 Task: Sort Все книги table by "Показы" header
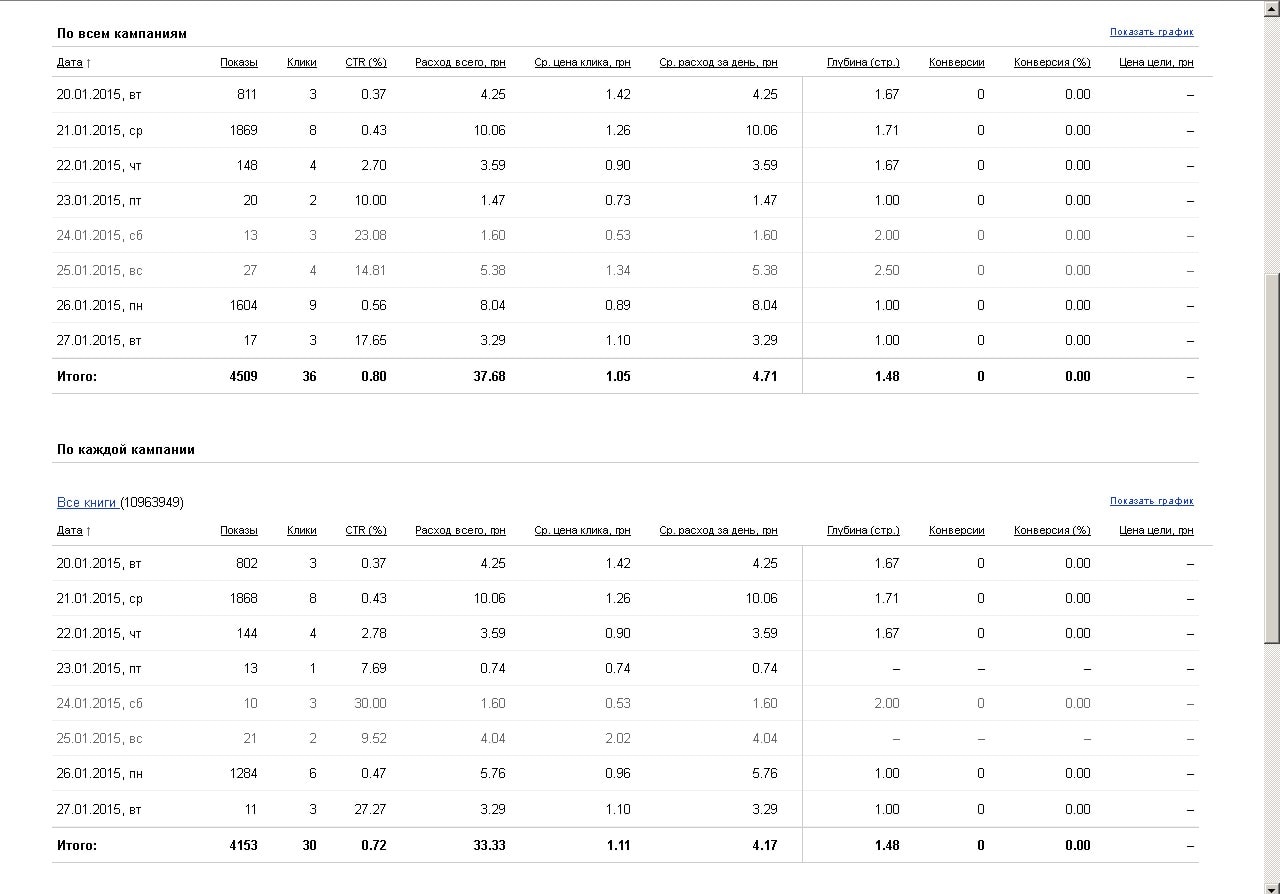(238, 530)
